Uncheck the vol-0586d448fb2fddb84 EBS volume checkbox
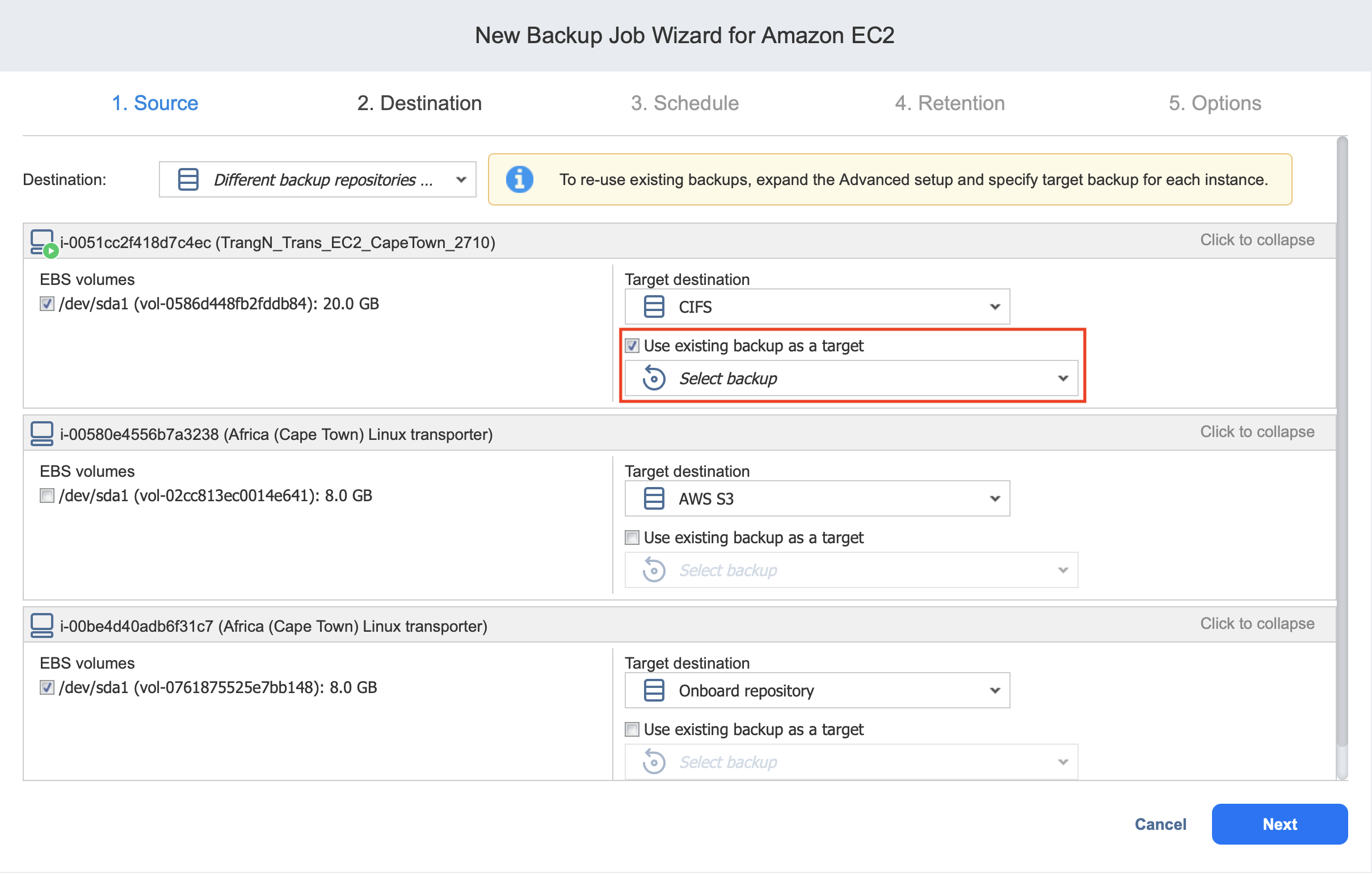 tap(47, 304)
